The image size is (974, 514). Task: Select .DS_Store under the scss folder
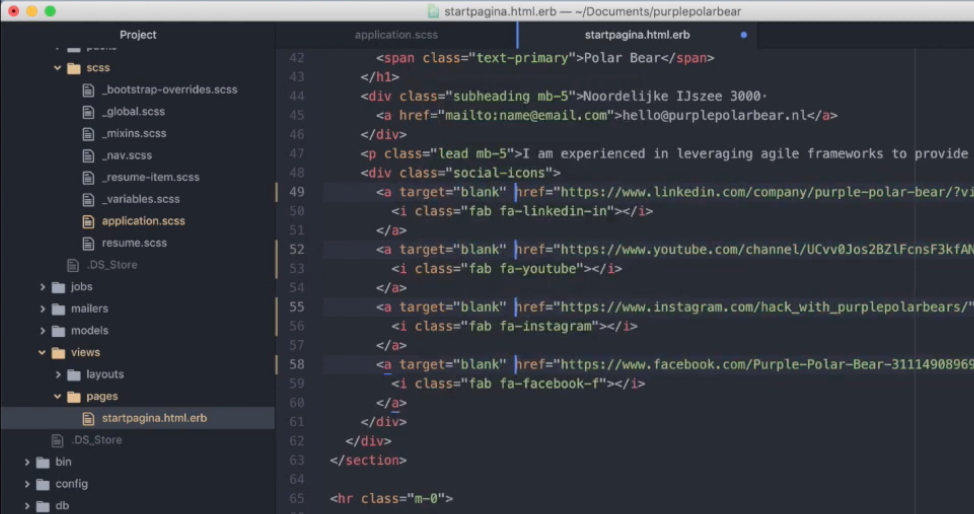click(x=112, y=265)
